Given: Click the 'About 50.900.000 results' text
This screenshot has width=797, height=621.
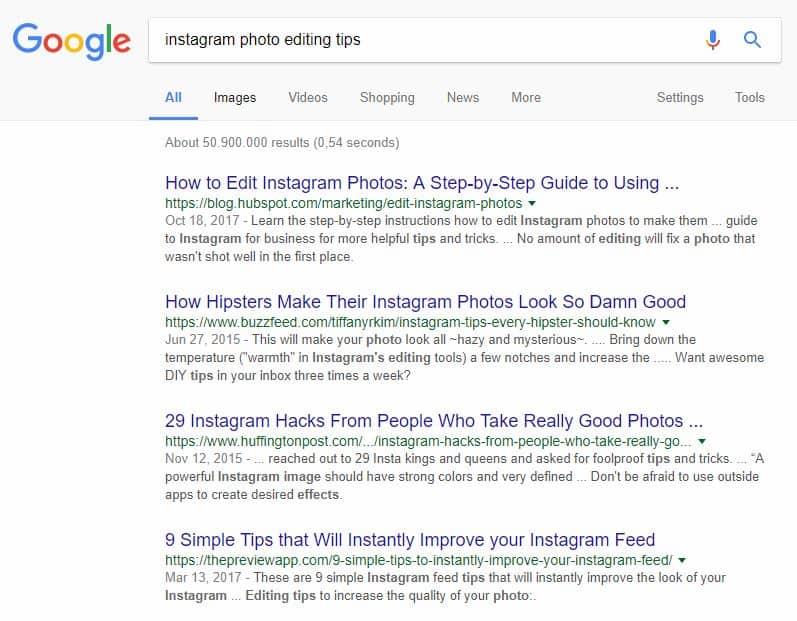Looking at the screenshot, I should [x=237, y=142].
